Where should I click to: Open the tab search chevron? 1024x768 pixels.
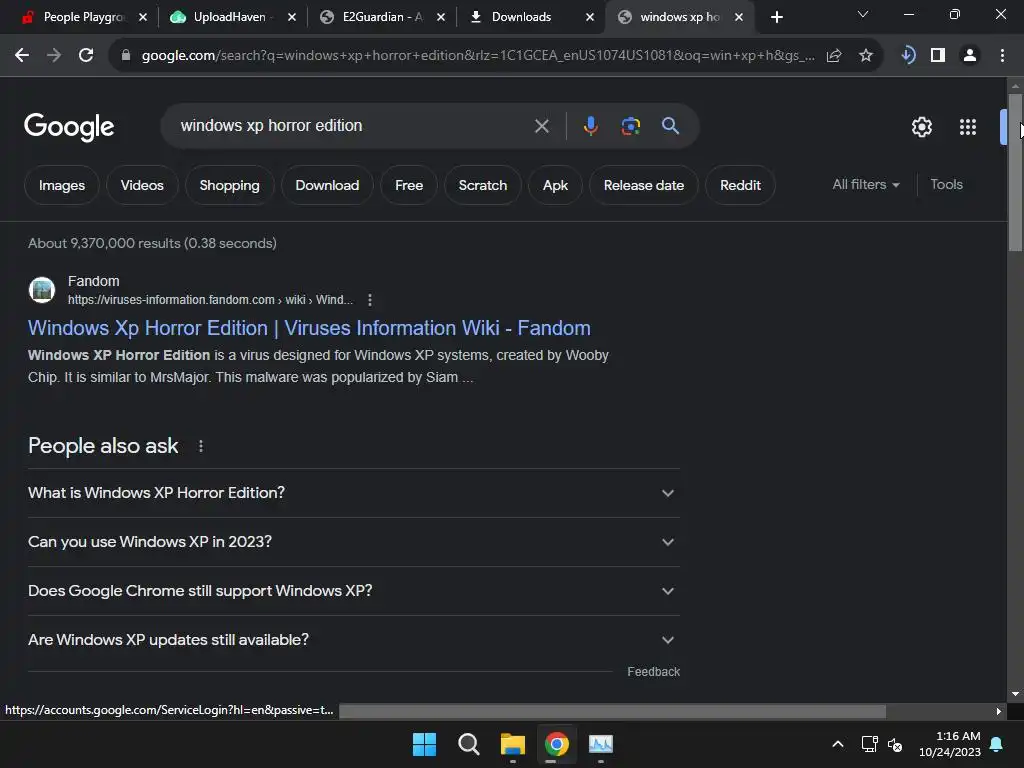pyautogui.click(x=863, y=14)
